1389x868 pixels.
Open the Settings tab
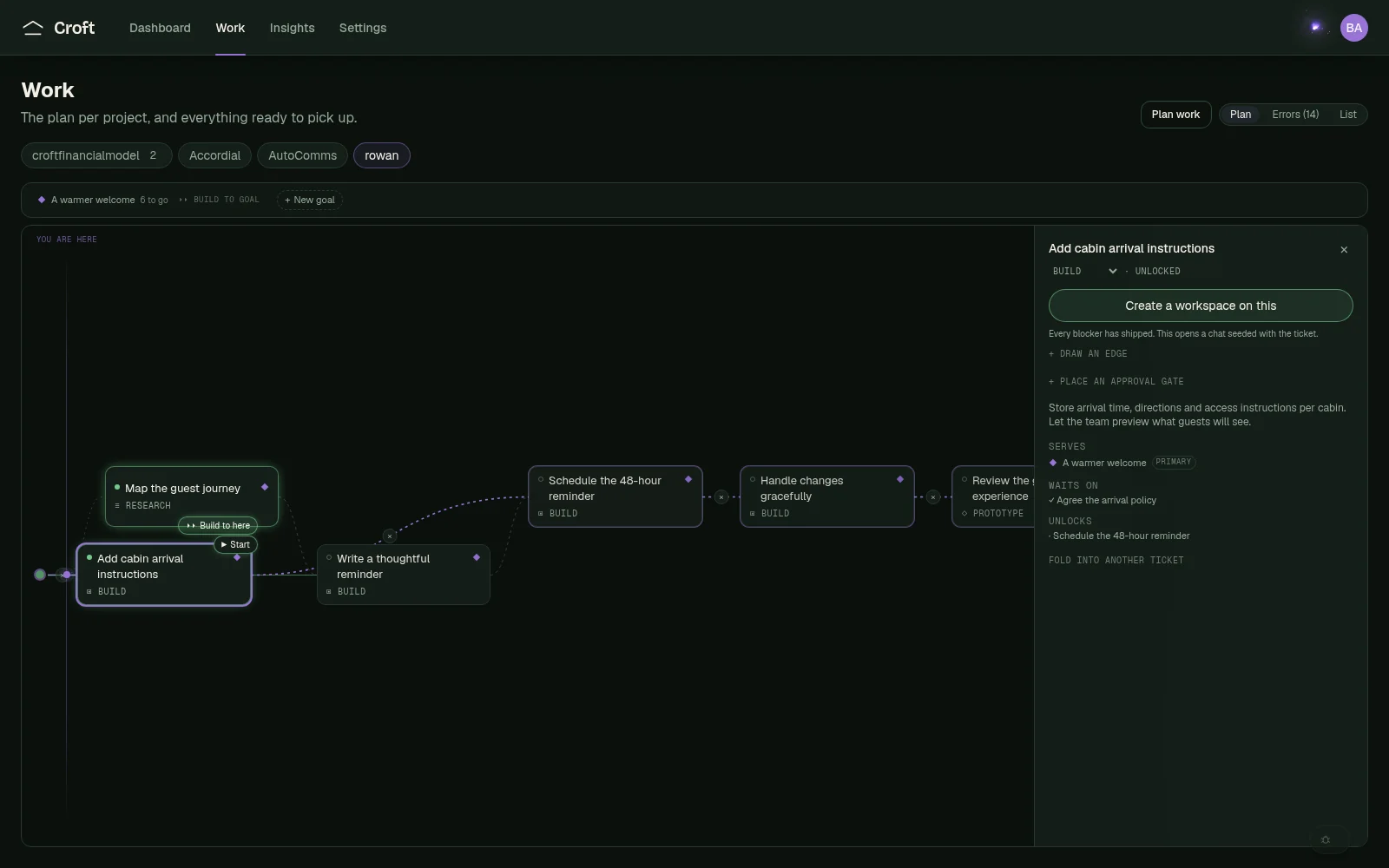(x=363, y=28)
